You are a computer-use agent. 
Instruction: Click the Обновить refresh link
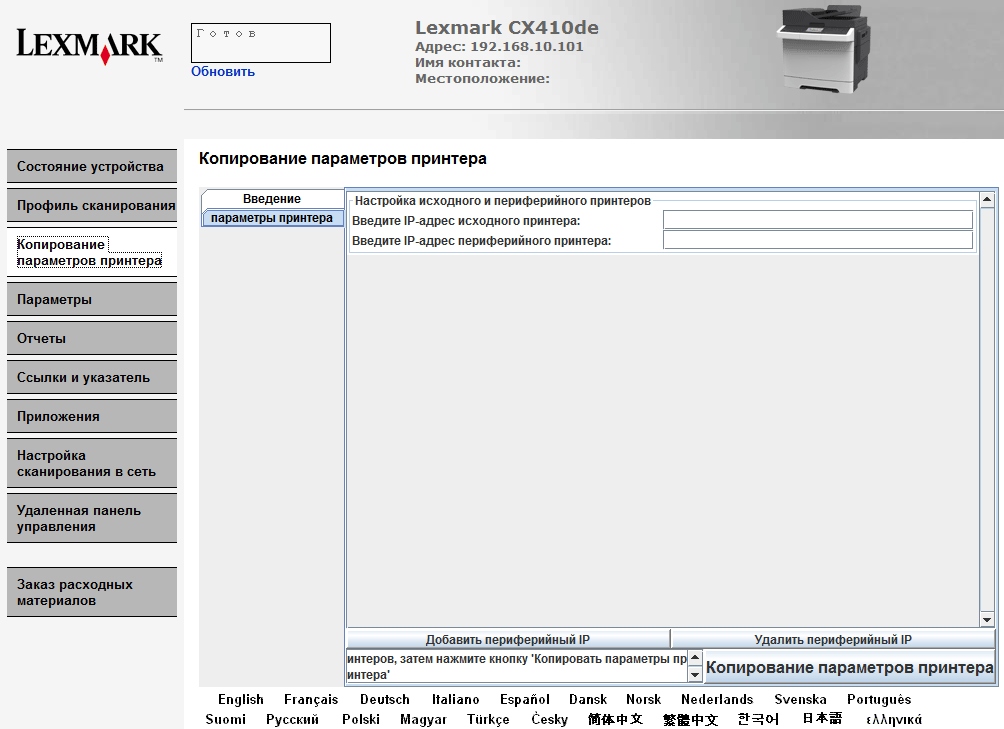point(223,72)
